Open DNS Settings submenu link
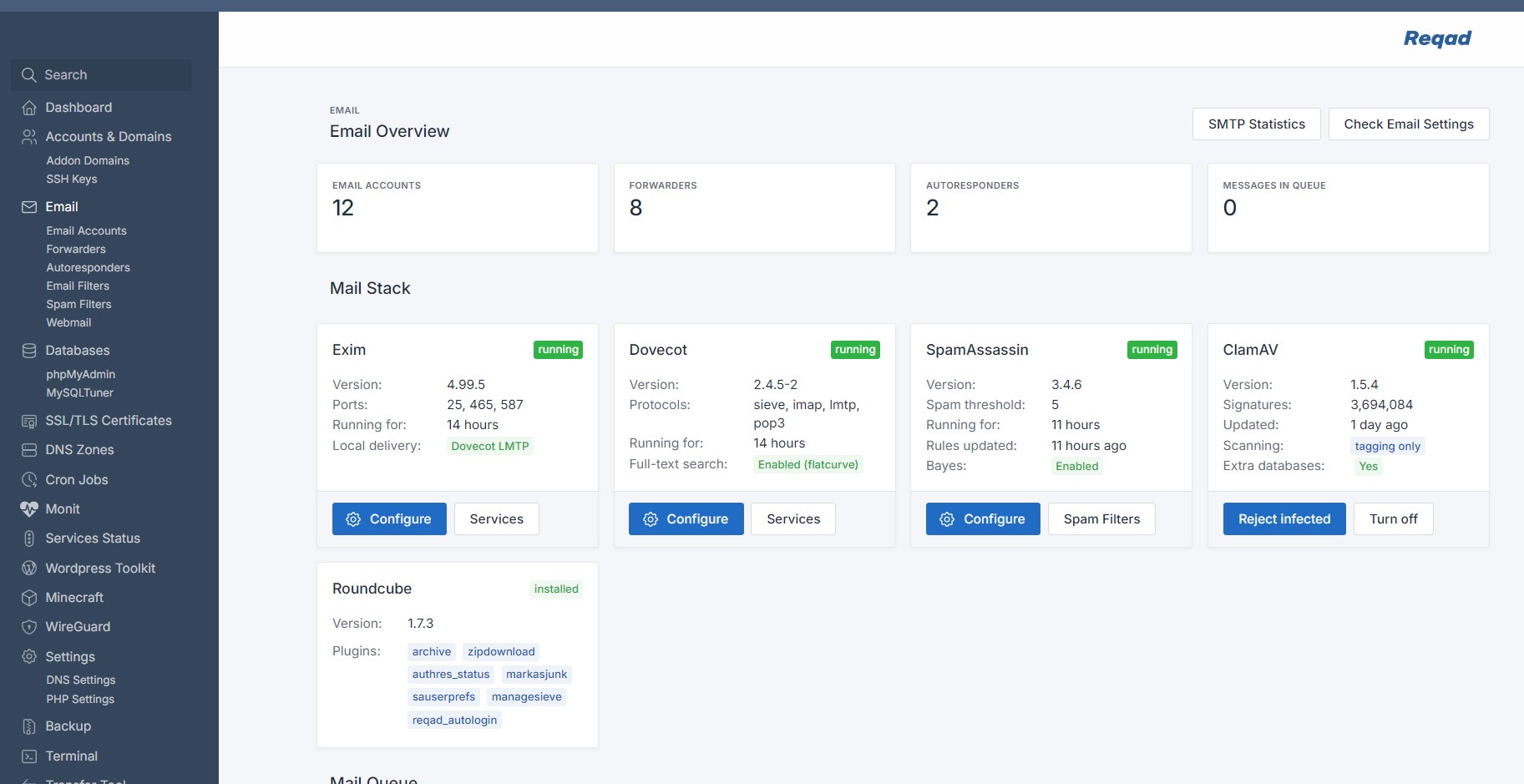Image resolution: width=1524 pixels, height=784 pixels. click(81, 680)
